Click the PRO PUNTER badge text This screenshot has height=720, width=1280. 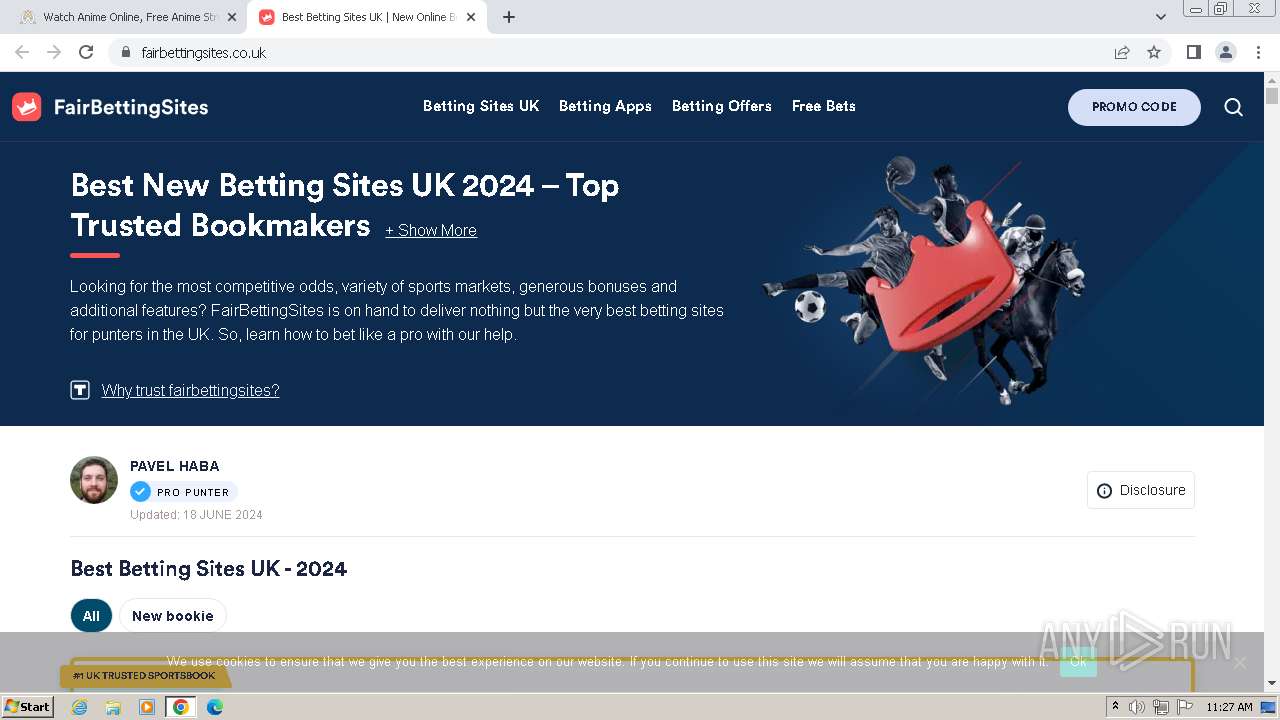(x=193, y=492)
